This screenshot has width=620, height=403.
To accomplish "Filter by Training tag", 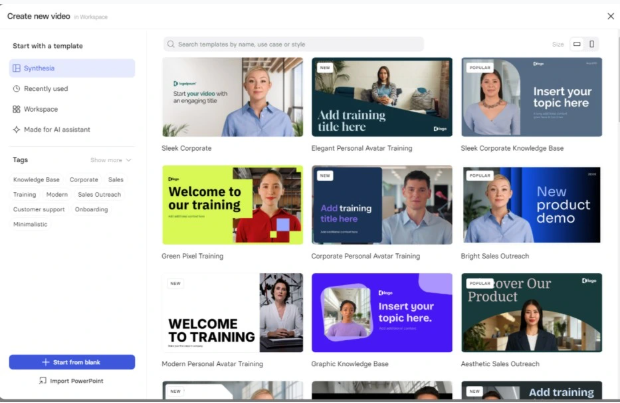I will tap(25, 195).
